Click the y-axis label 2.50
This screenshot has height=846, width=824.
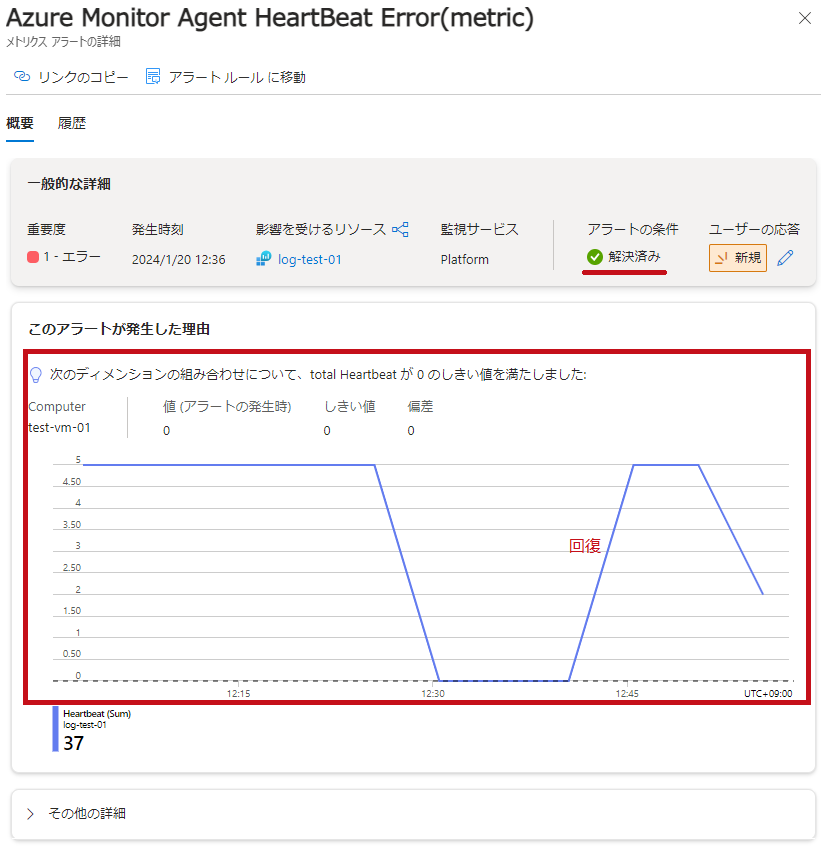coord(72,568)
